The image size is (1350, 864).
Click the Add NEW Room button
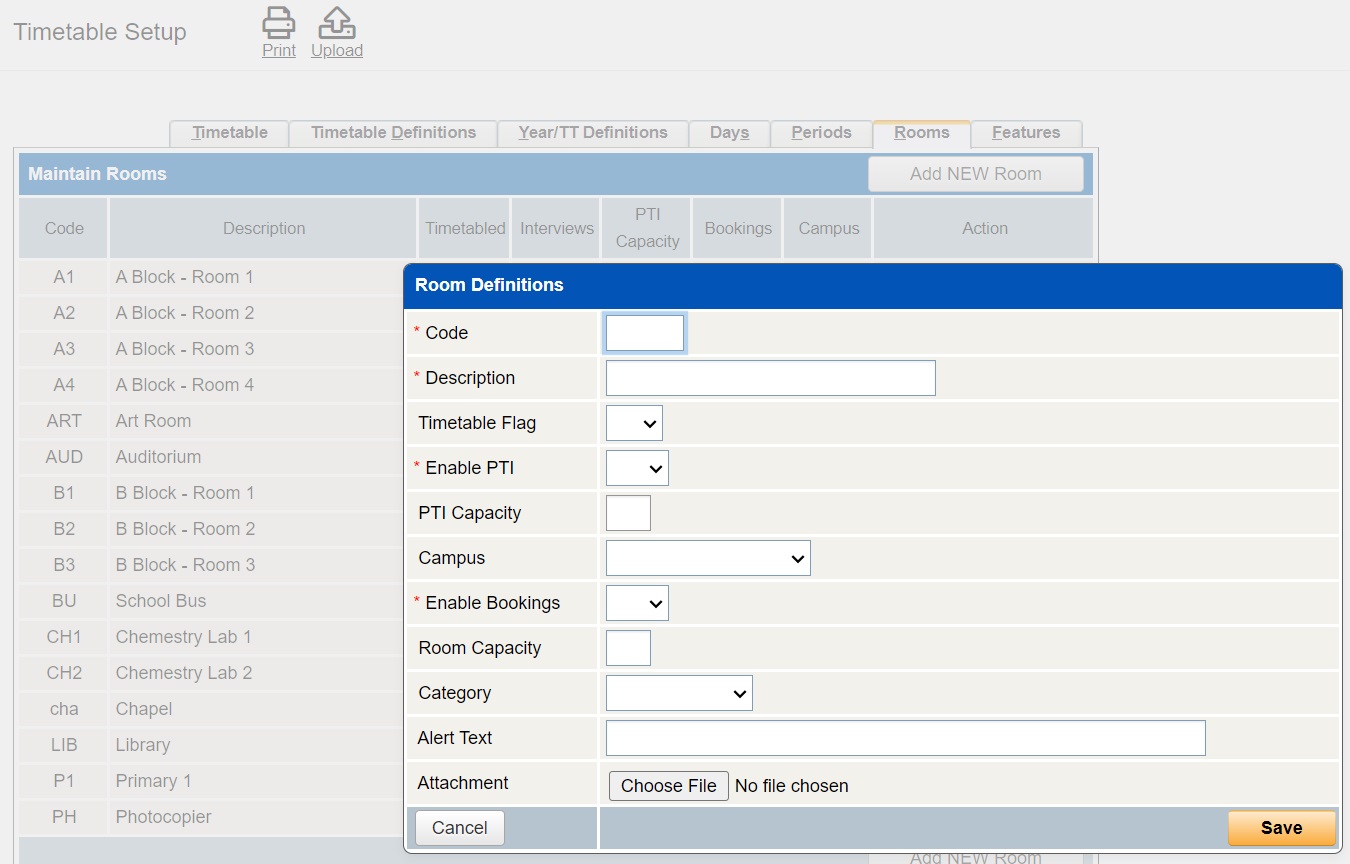pos(975,174)
